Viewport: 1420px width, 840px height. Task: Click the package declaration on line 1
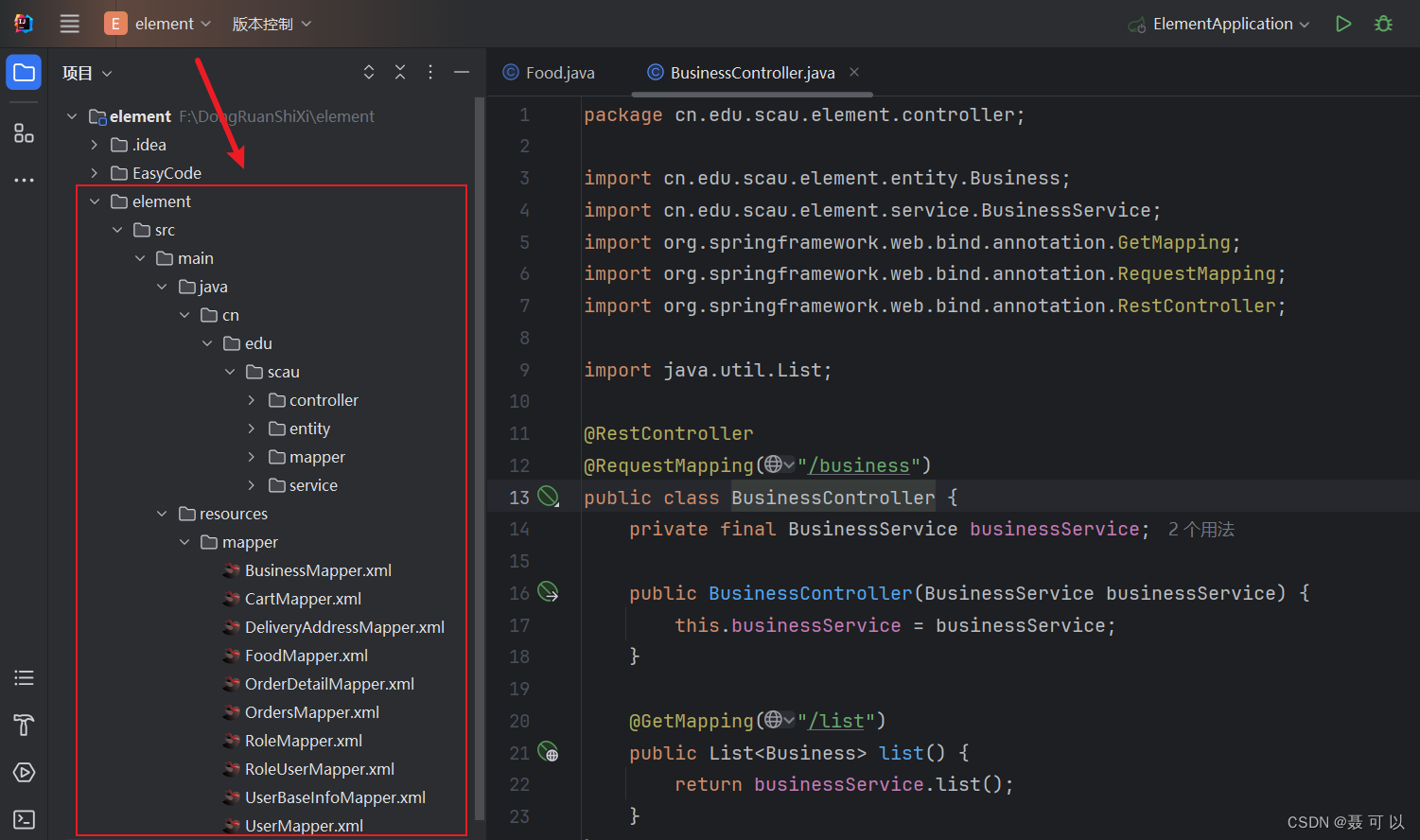804,114
